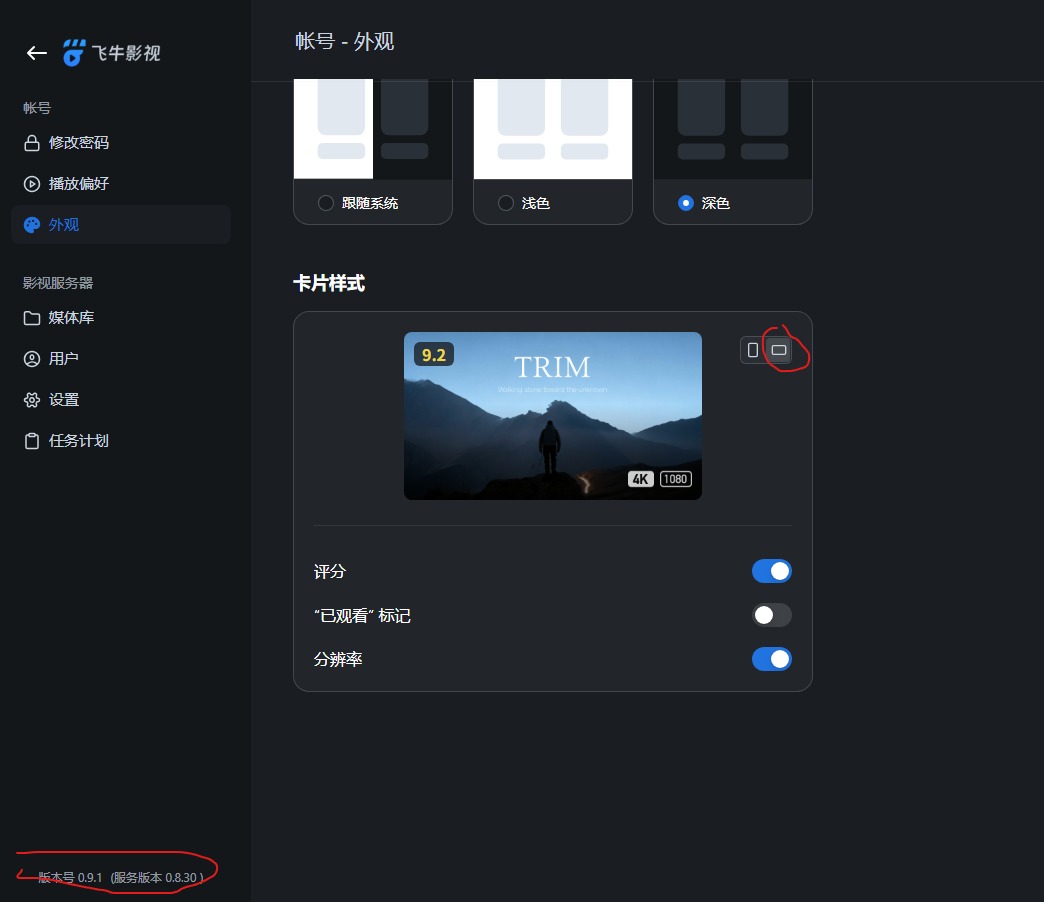The height and width of the screenshot is (902, 1044).
Task: Open the 媒体库 section
Action: click(x=72, y=317)
